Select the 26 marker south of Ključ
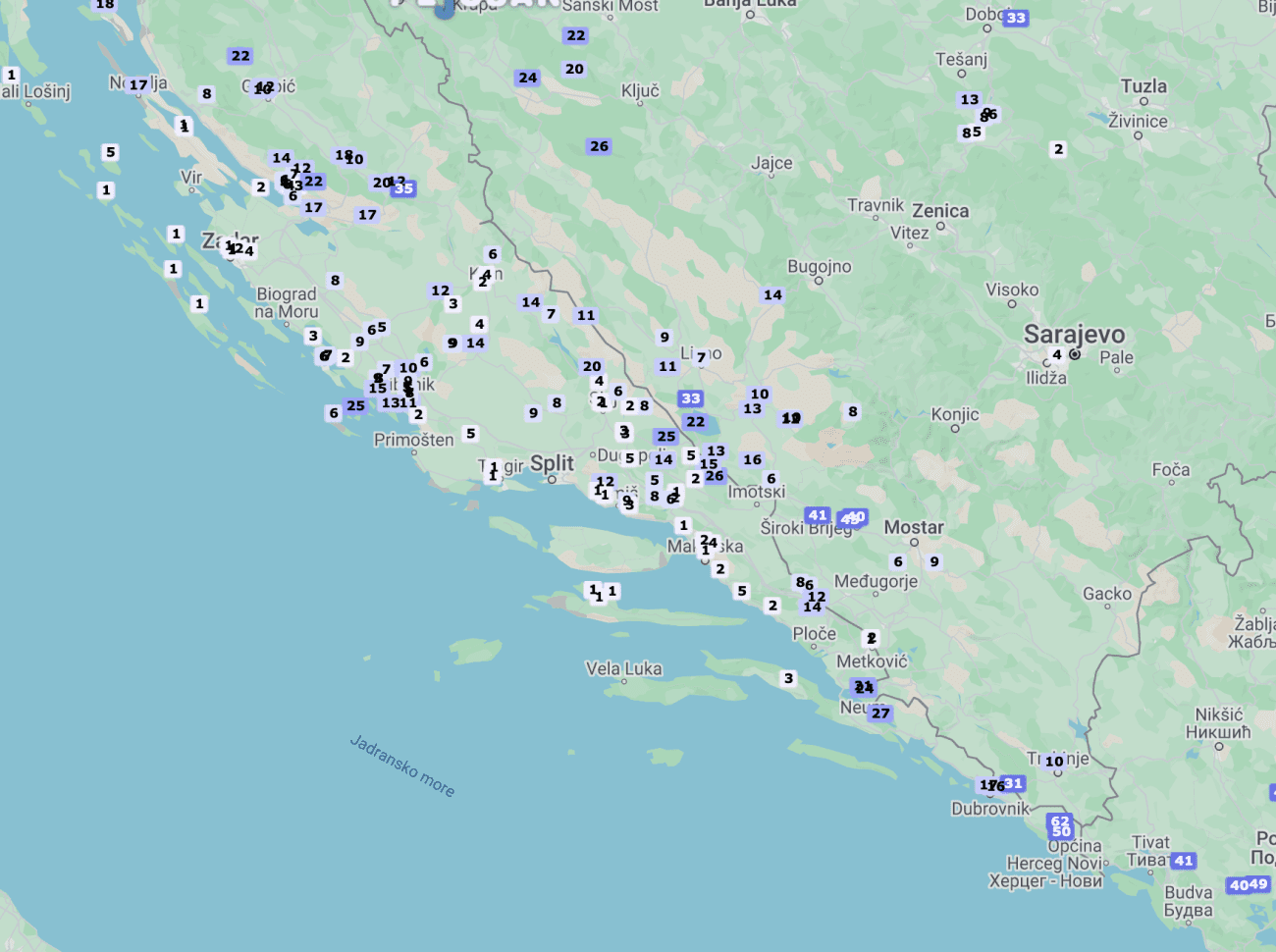 click(599, 146)
